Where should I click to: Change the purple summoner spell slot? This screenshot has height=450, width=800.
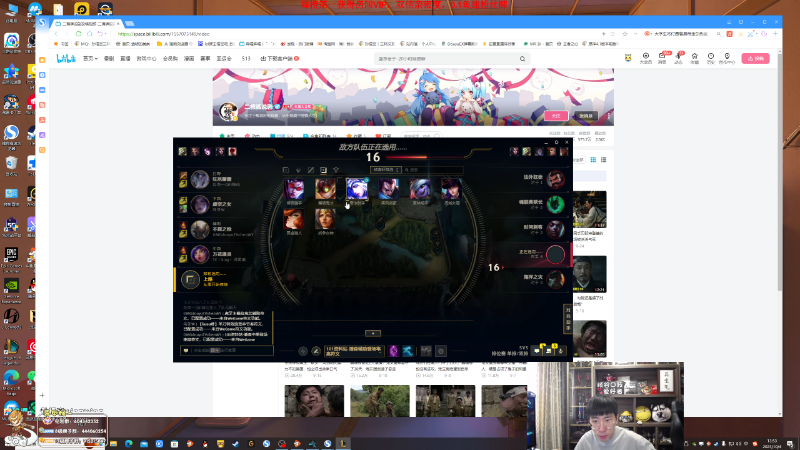(x=393, y=351)
